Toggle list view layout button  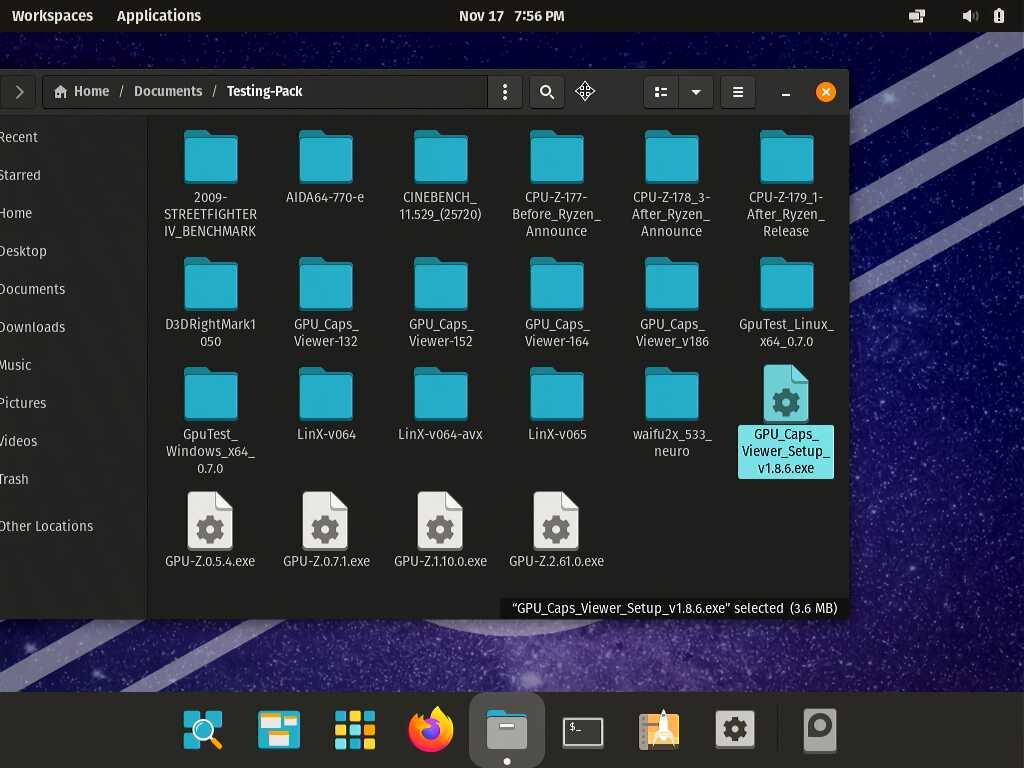661,92
